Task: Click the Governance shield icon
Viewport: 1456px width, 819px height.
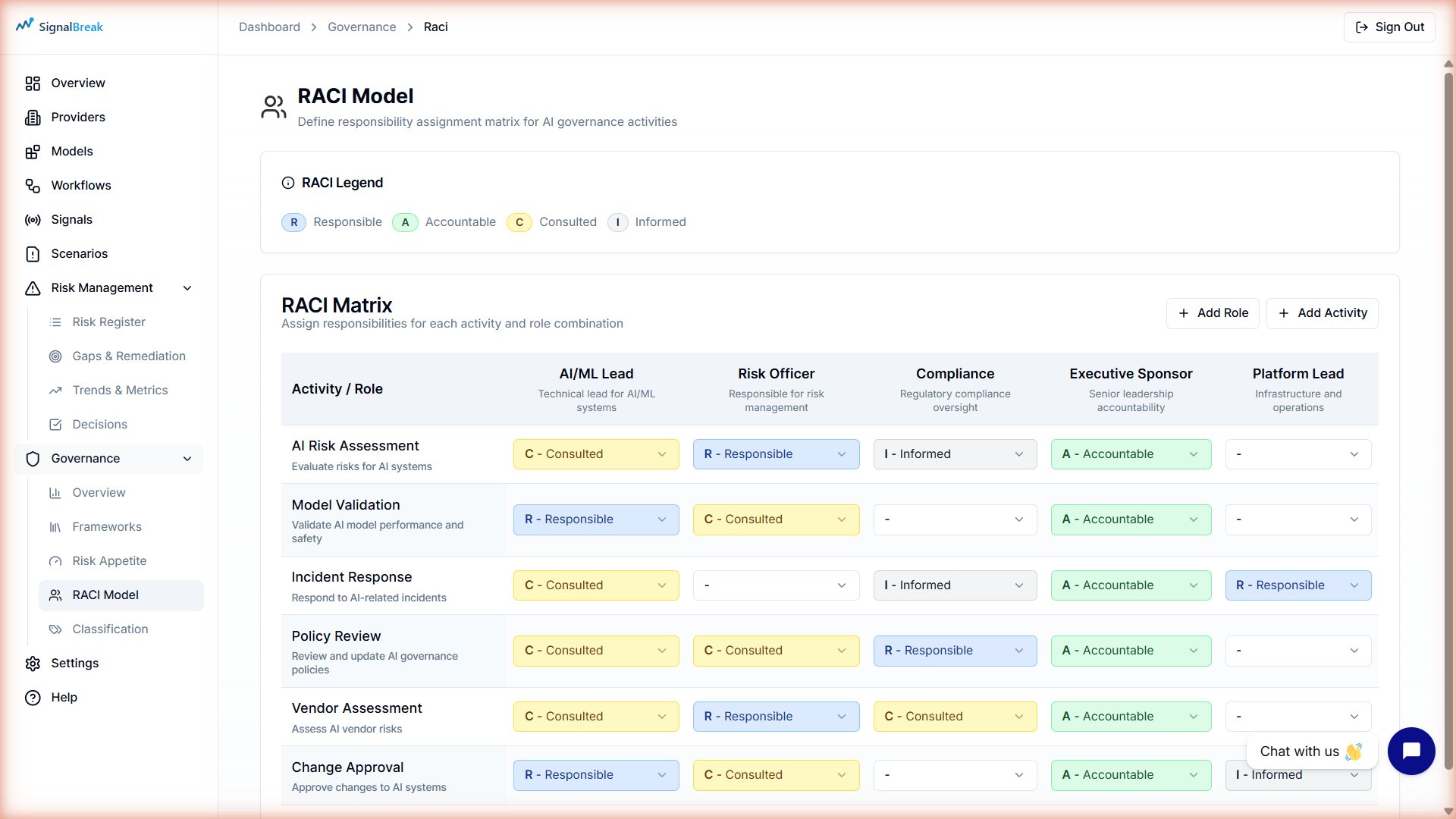Action: click(33, 459)
